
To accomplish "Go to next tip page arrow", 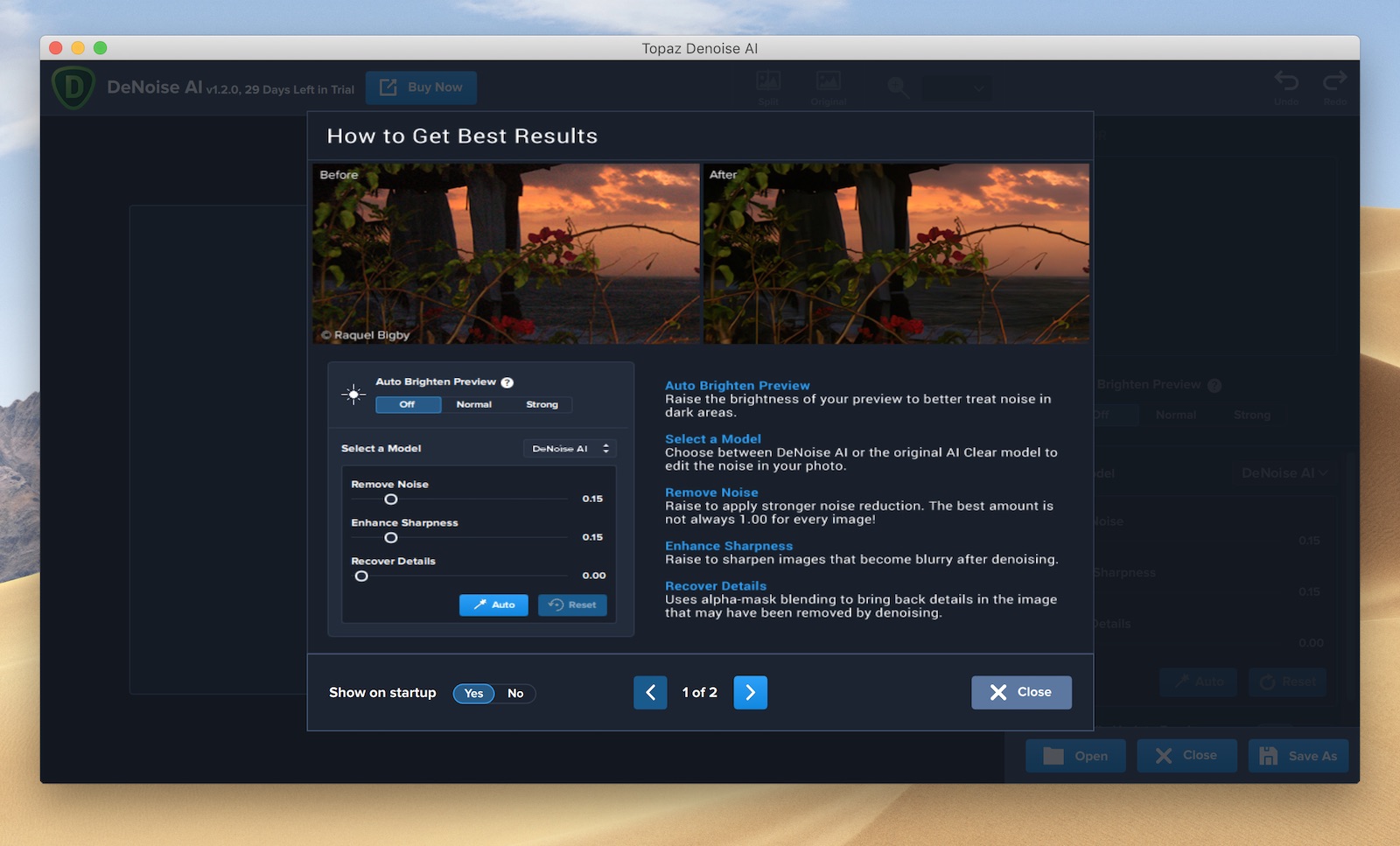I will (x=751, y=692).
